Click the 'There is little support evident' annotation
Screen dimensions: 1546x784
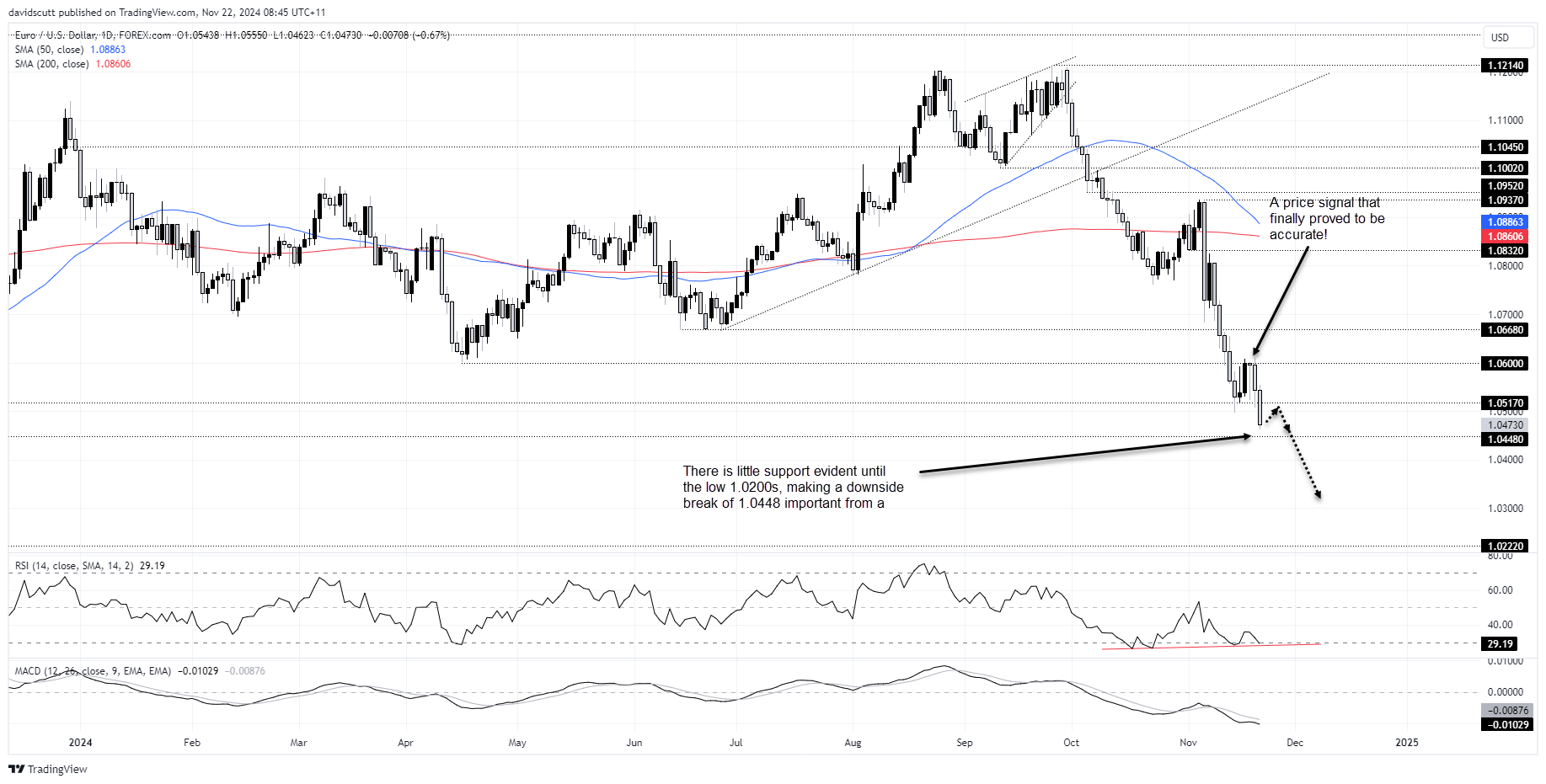tap(793, 488)
